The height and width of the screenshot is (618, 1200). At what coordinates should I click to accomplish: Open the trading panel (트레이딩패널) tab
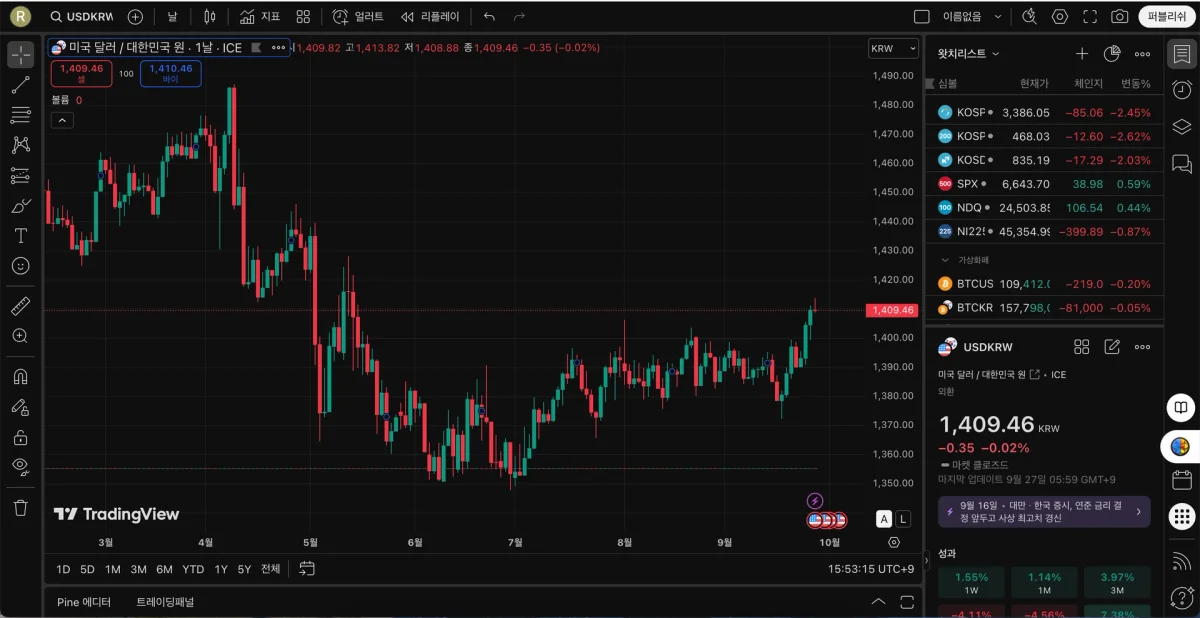pos(165,602)
